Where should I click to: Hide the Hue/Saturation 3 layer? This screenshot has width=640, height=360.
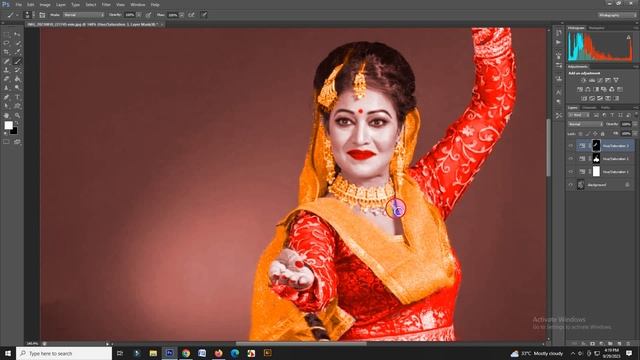click(x=571, y=146)
